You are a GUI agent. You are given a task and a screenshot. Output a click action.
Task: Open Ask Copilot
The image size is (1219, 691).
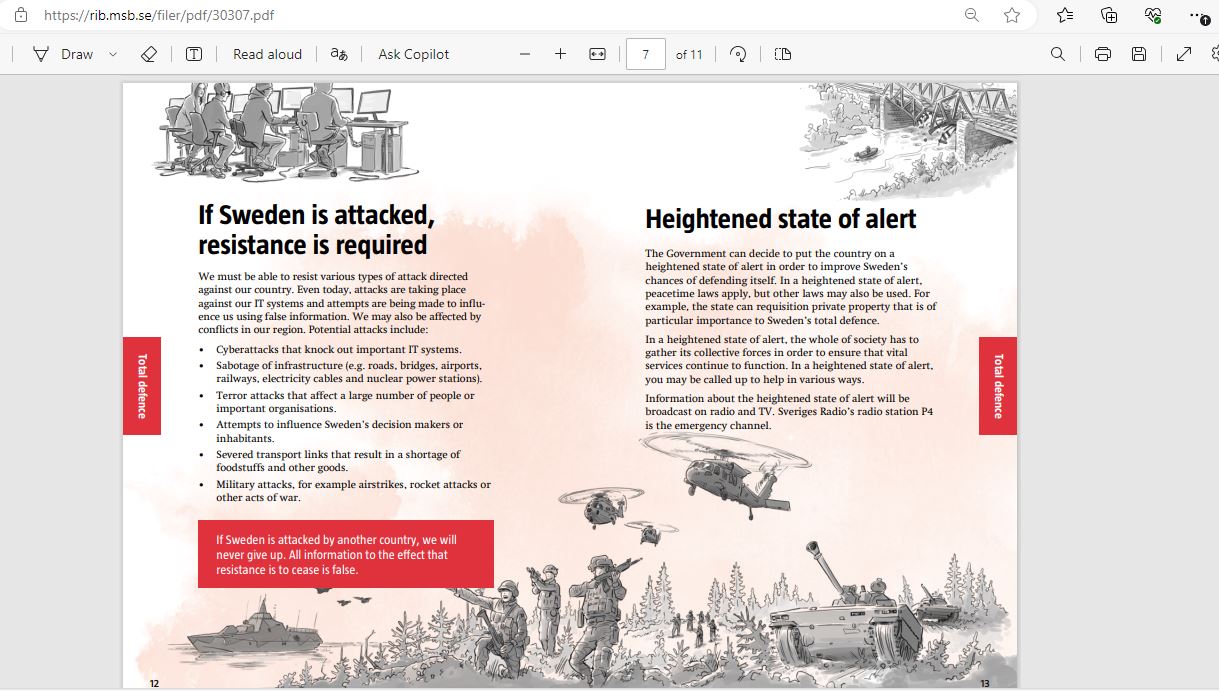pyautogui.click(x=414, y=54)
